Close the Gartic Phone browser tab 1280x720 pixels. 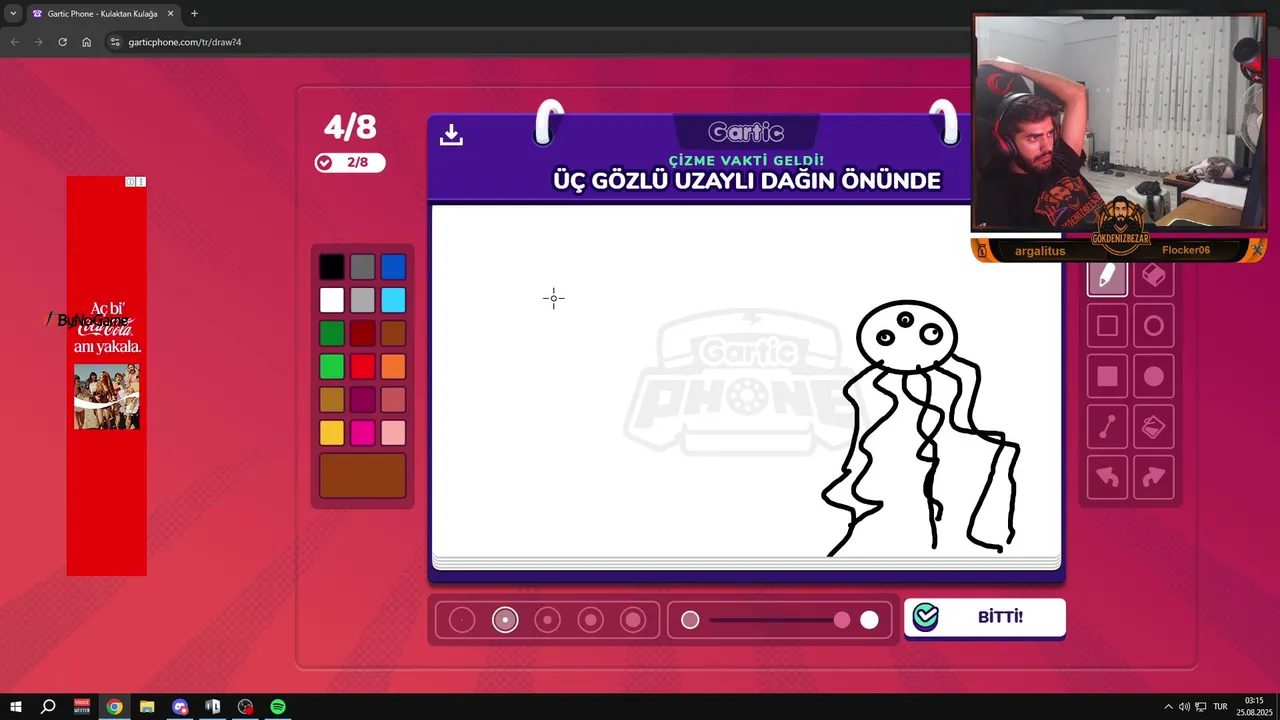coord(170,14)
